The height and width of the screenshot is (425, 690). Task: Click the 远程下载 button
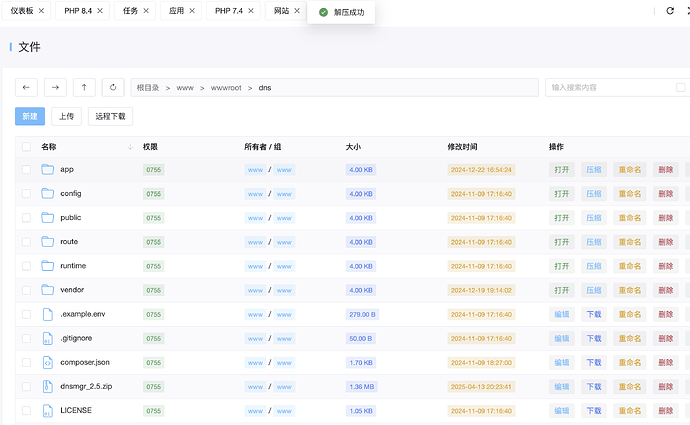click(x=110, y=116)
